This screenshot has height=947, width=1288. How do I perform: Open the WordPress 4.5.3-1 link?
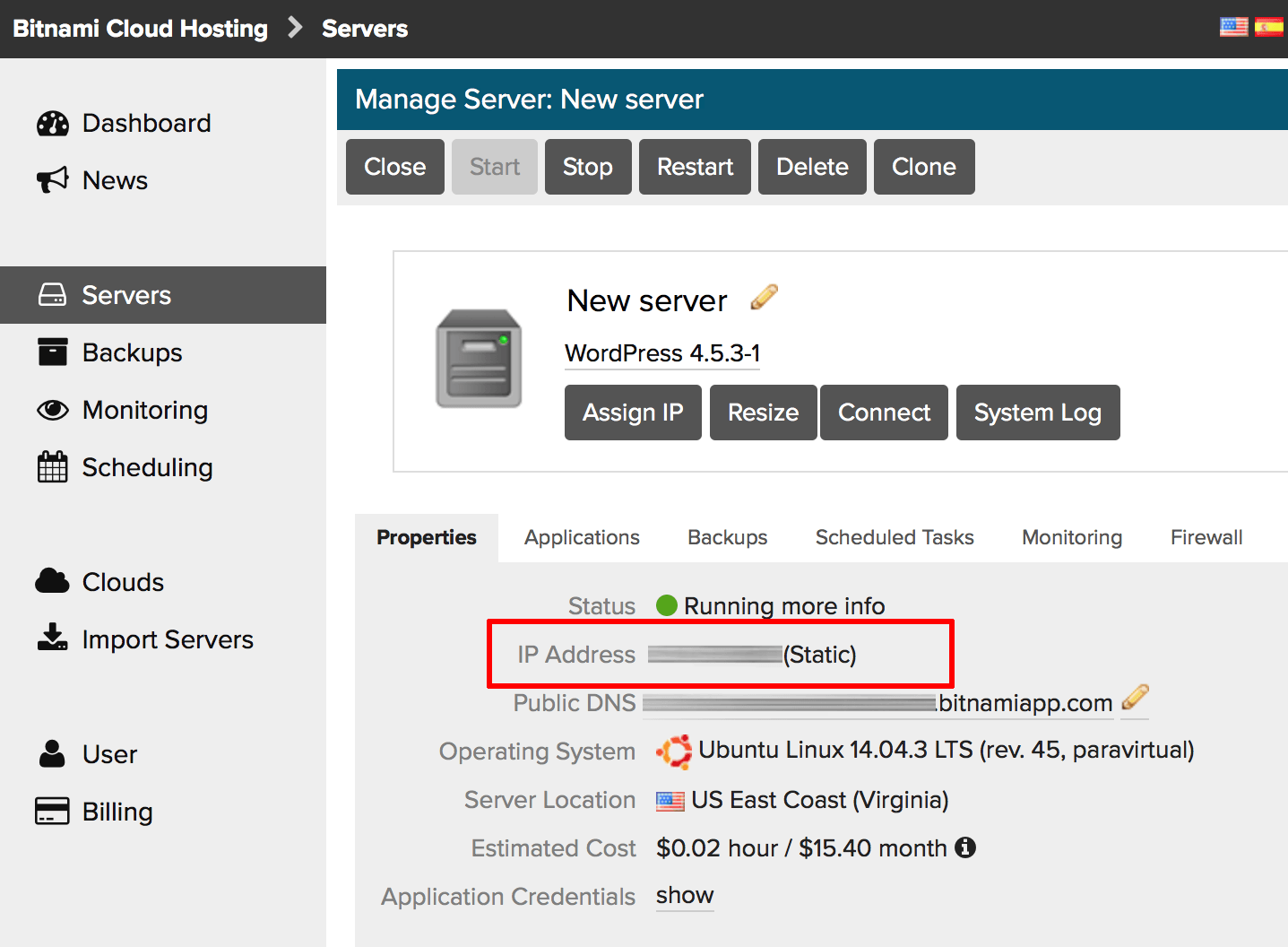tap(662, 353)
